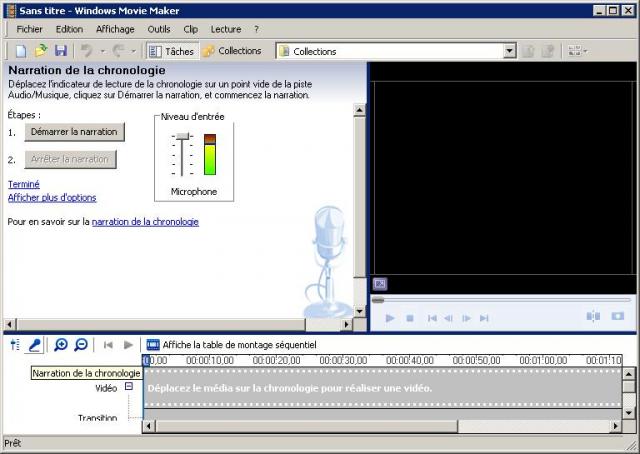This screenshot has height=454, width=640.
Task: Click the Terminé link
Action: [24, 184]
